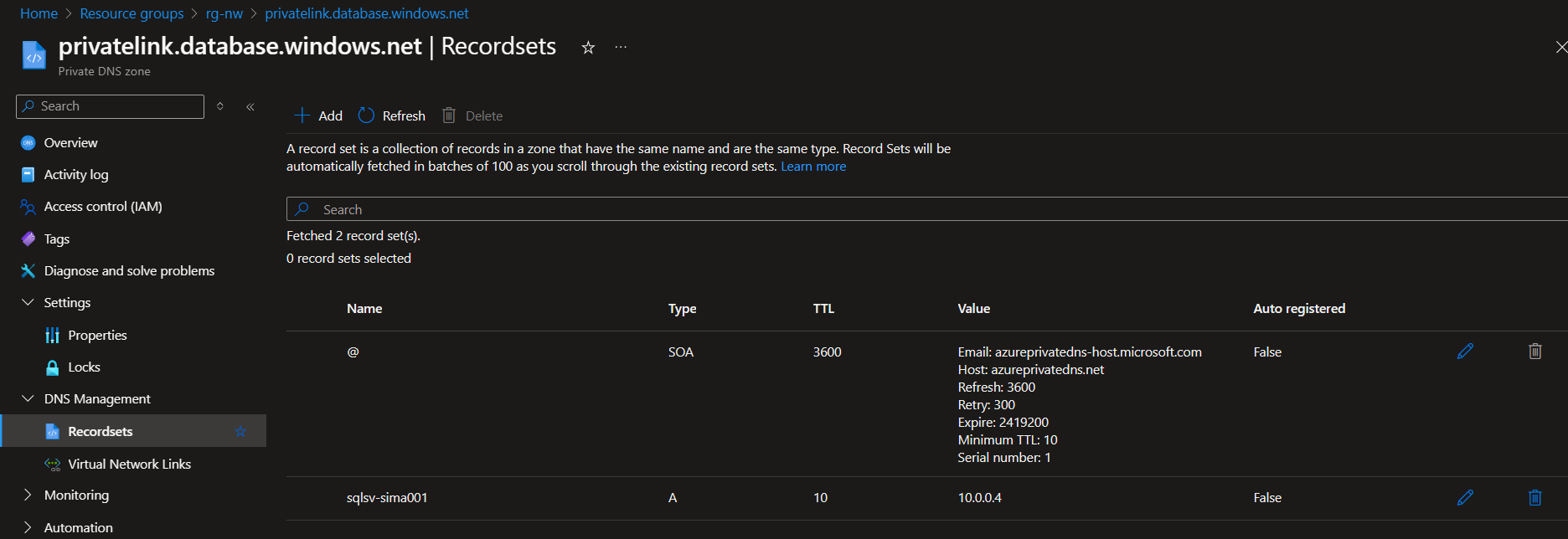Image resolution: width=1568 pixels, height=539 pixels.
Task: Open the more options ellipsis in header
Action: point(621,48)
